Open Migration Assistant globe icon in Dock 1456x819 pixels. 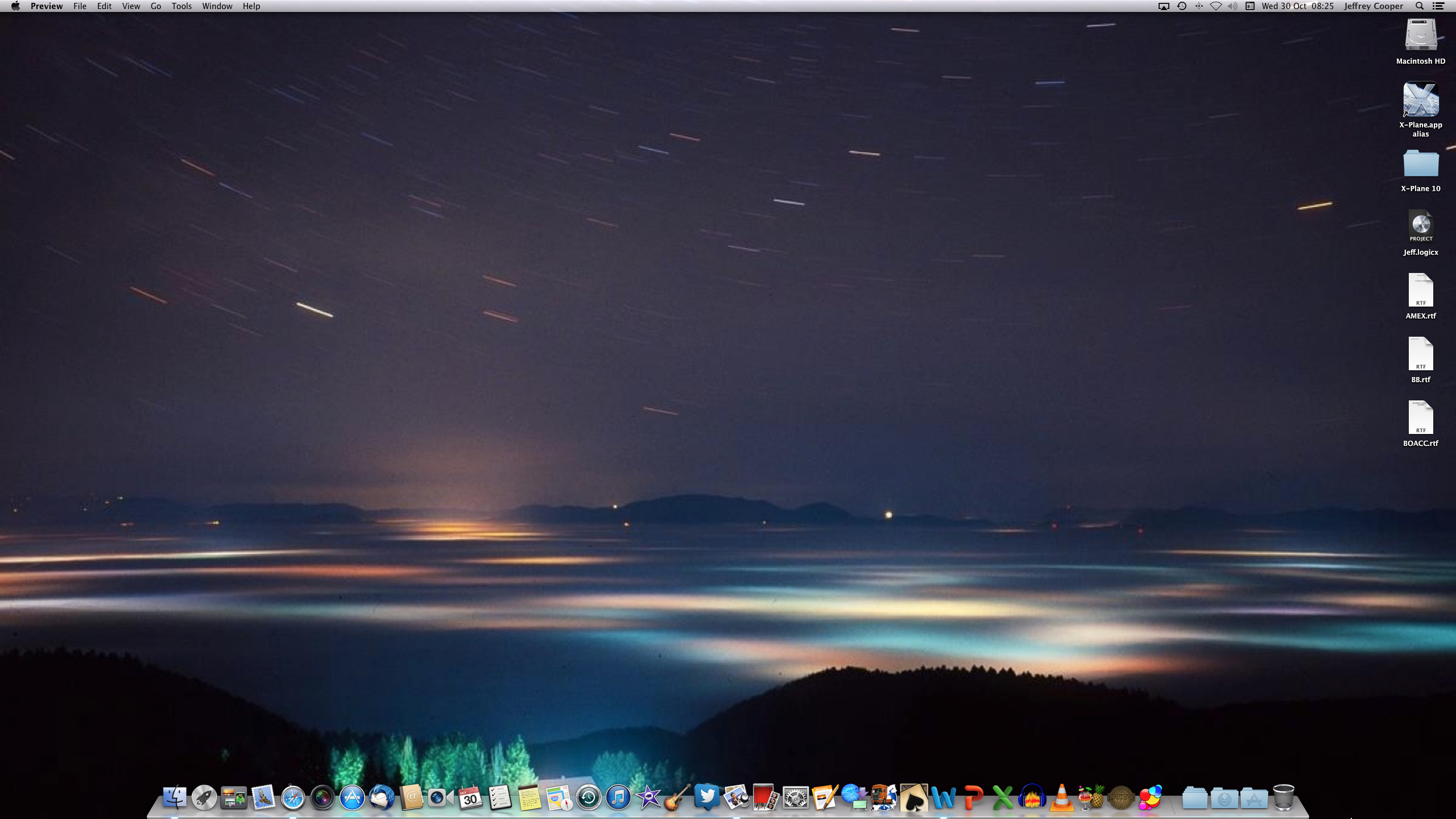[855, 797]
